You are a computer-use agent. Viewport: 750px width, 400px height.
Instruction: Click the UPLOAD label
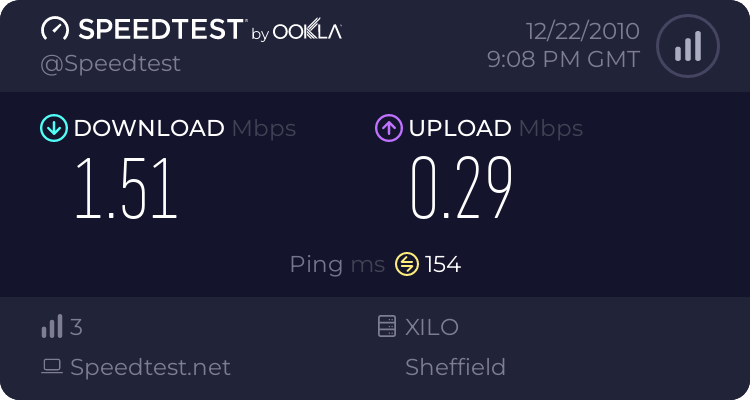460,128
